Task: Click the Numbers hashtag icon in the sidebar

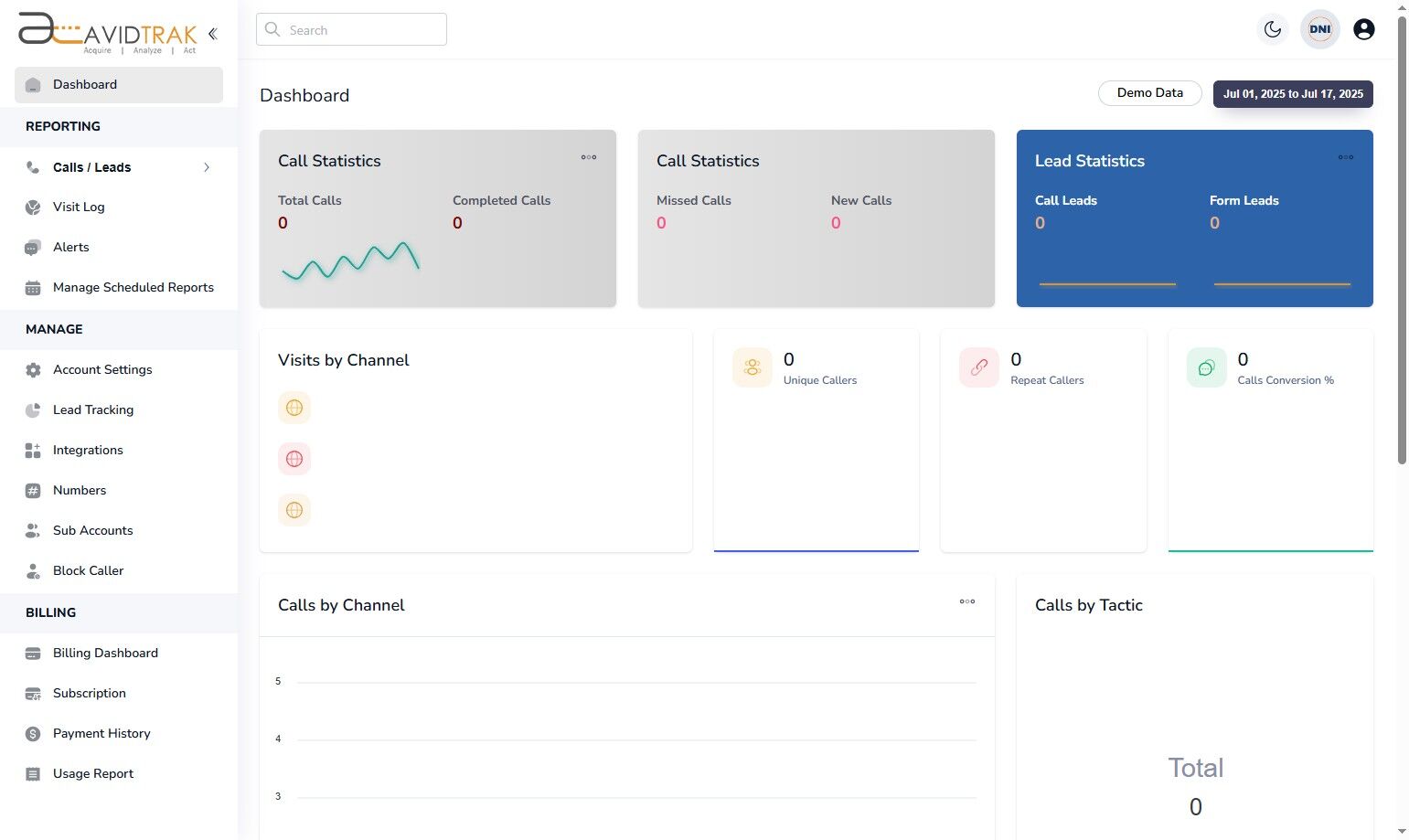Action: (x=33, y=490)
